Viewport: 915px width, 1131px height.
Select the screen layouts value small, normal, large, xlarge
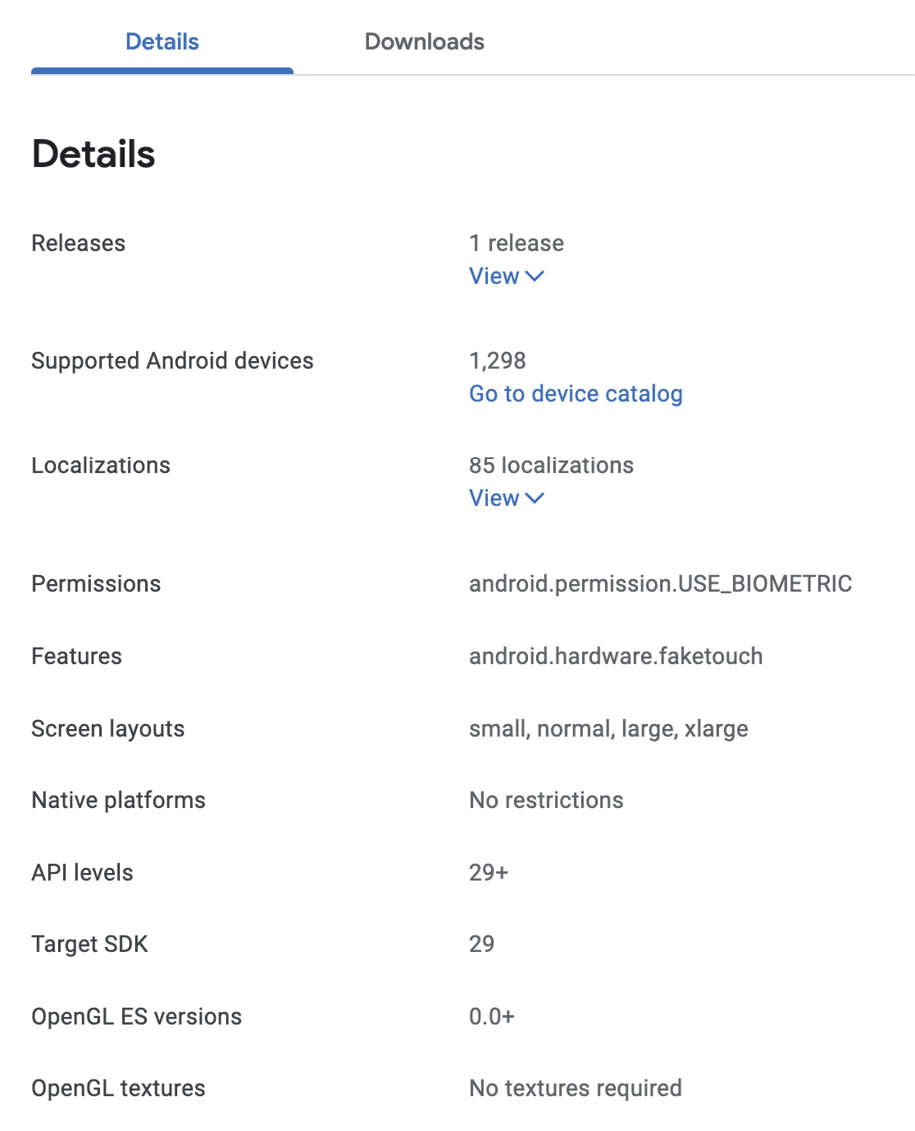click(609, 729)
